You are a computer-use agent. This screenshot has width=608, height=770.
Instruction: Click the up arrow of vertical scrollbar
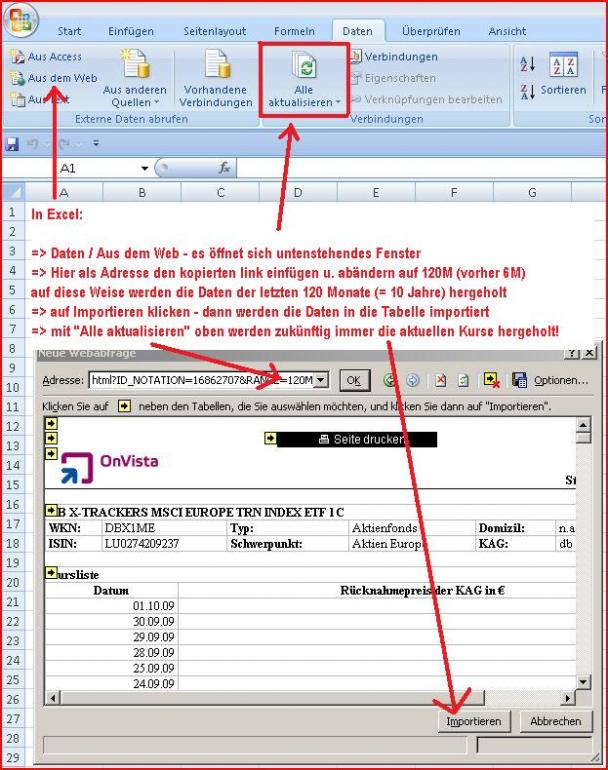(x=583, y=425)
